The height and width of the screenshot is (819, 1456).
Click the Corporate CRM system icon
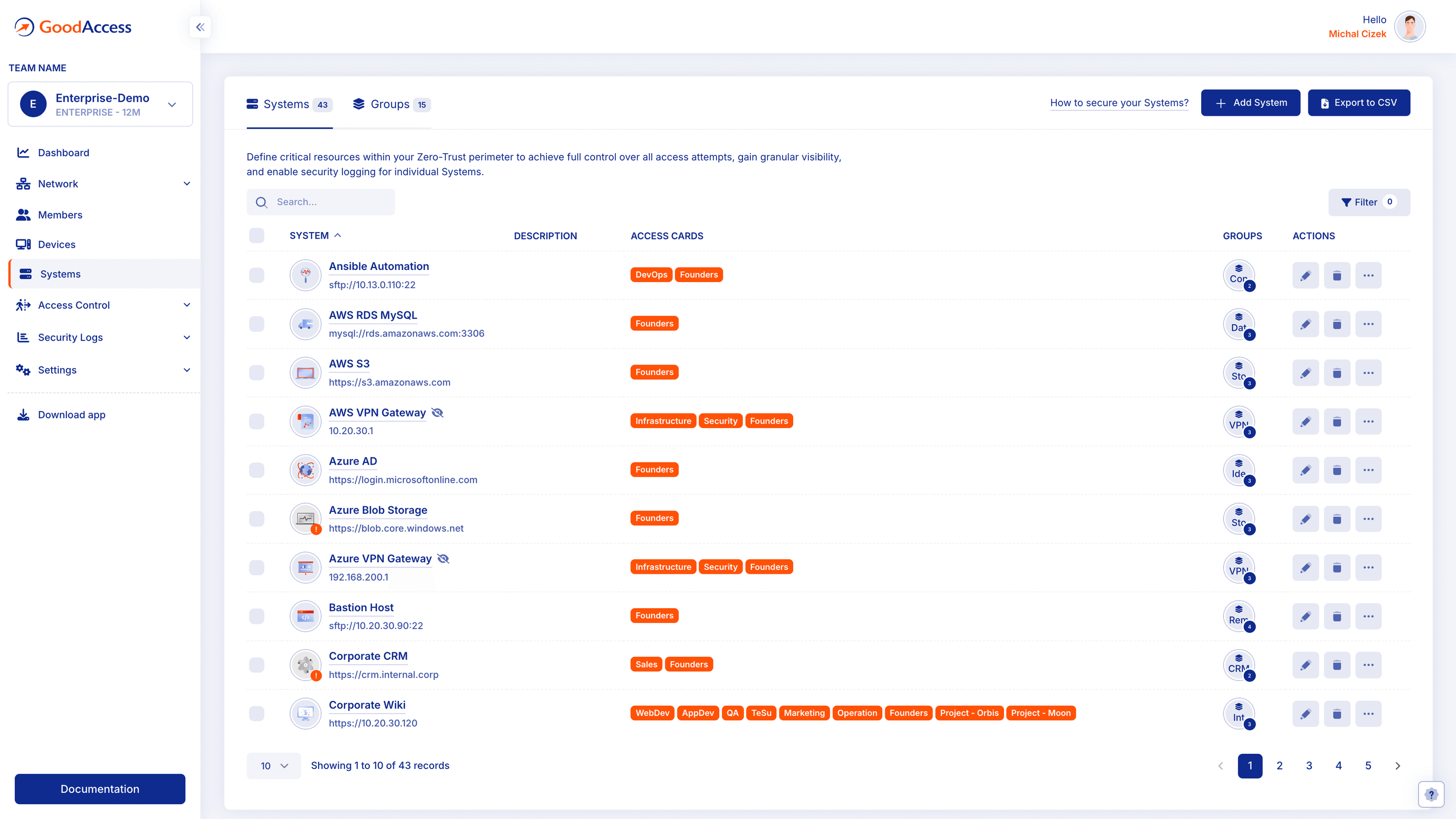coord(305,665)
